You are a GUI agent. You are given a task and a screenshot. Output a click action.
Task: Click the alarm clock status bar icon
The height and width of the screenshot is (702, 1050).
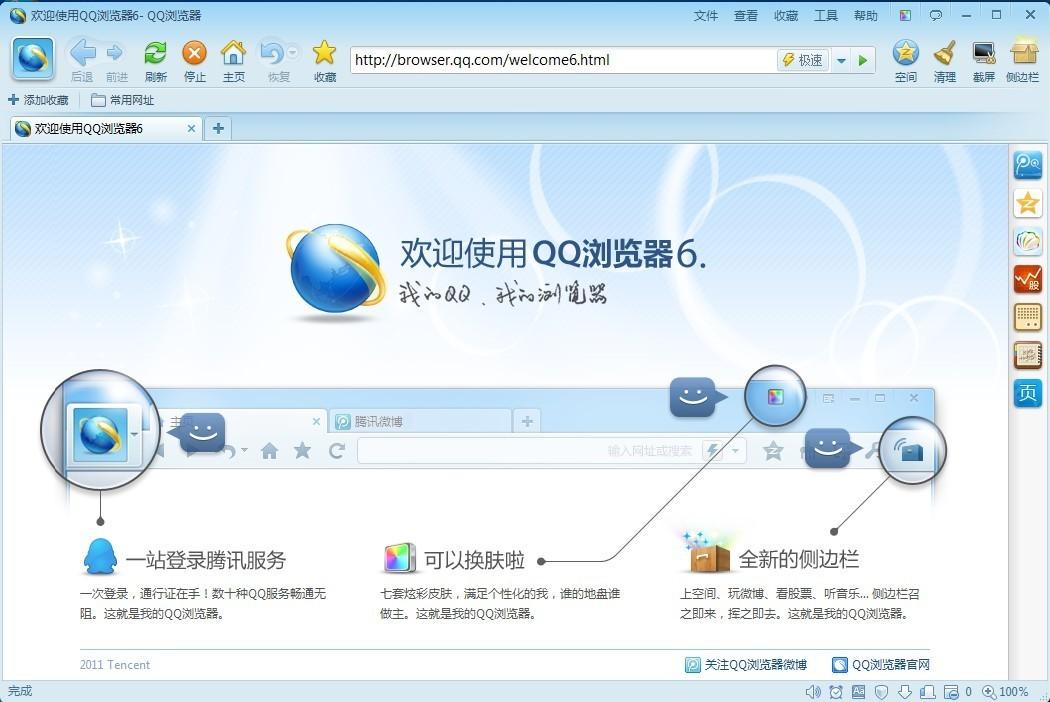pyautogui.click(x=836, y=691)
